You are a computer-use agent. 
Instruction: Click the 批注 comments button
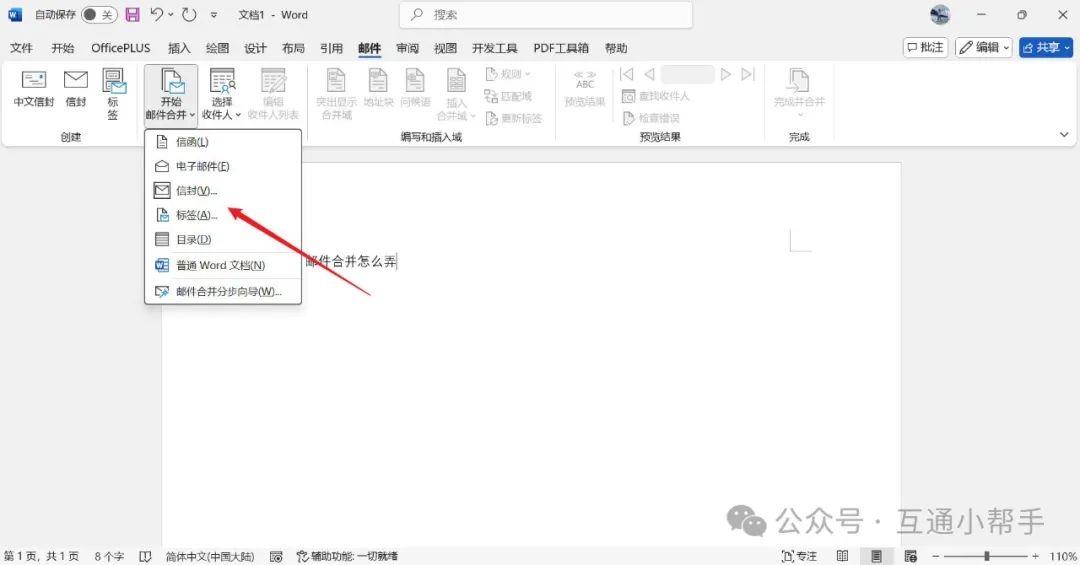tap(926, 47)
